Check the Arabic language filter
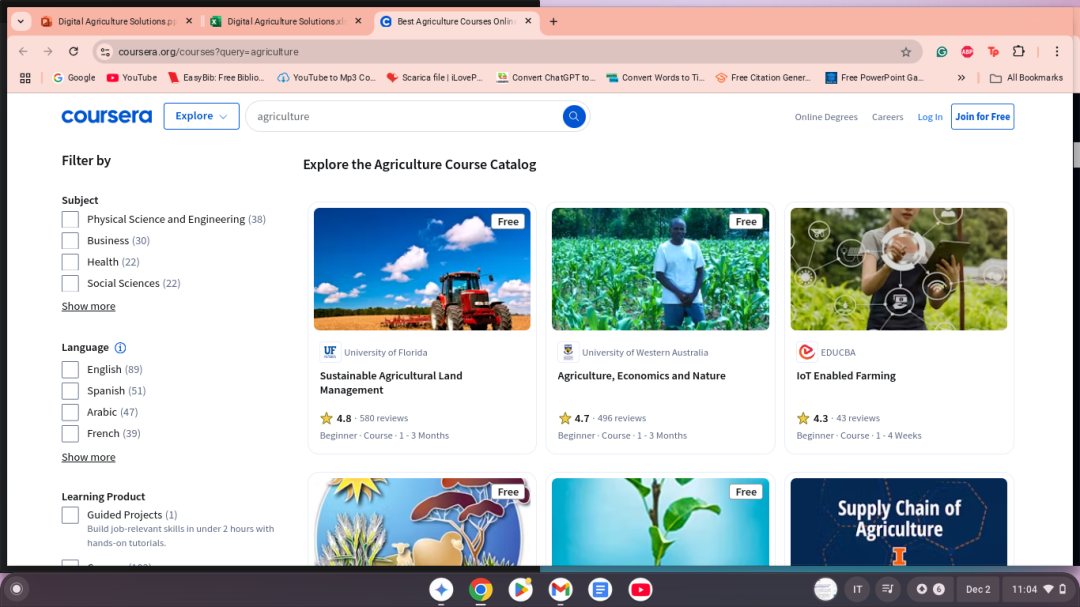Image resolution: width=1080 pixels, height=607 pixels. pos(70,412)
